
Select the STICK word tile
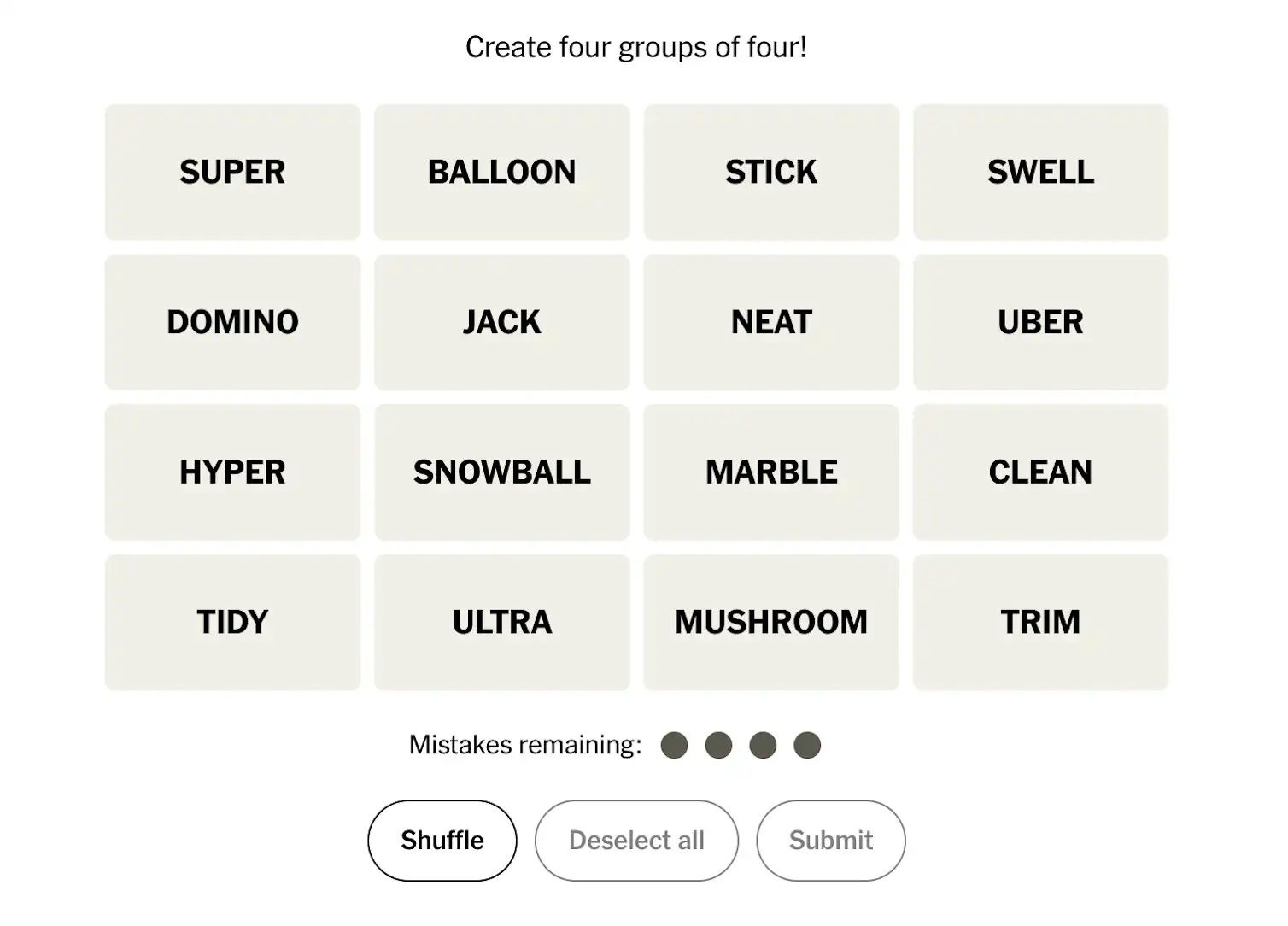(x=771, y=172)
